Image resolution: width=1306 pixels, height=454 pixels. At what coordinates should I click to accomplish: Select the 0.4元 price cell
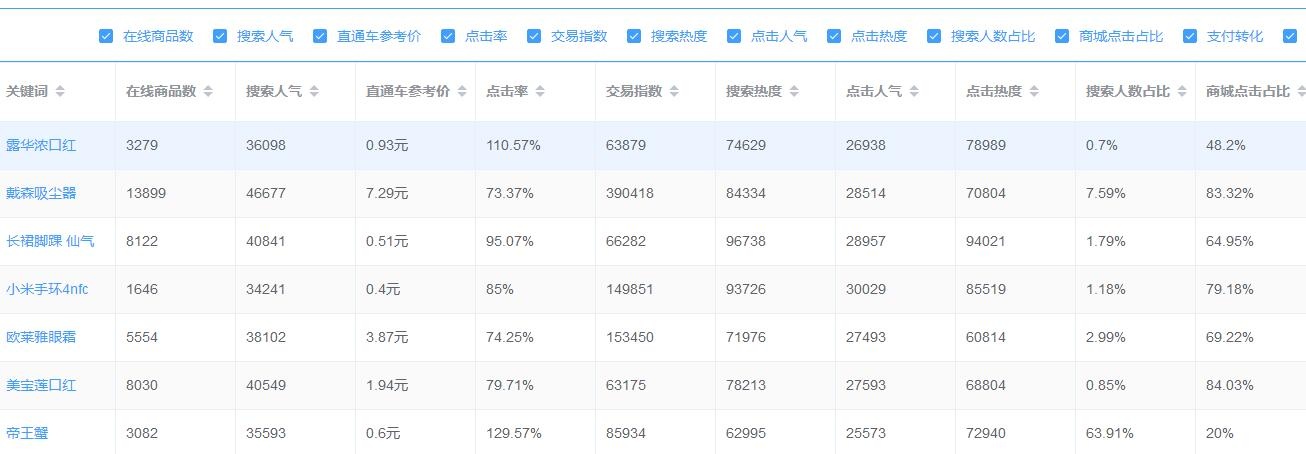[x=383, y=289]
